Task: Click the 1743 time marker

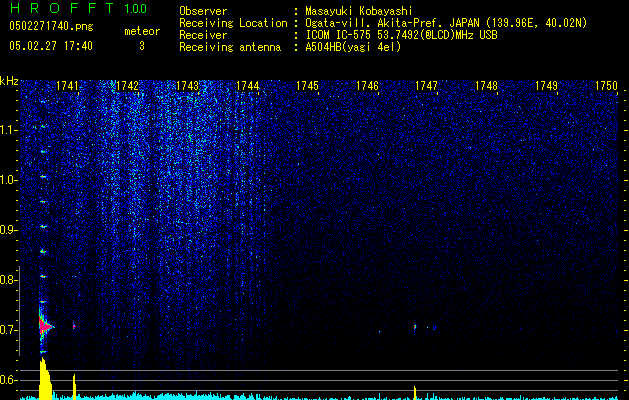Action: pyautogui.click(x=187, y=85)
